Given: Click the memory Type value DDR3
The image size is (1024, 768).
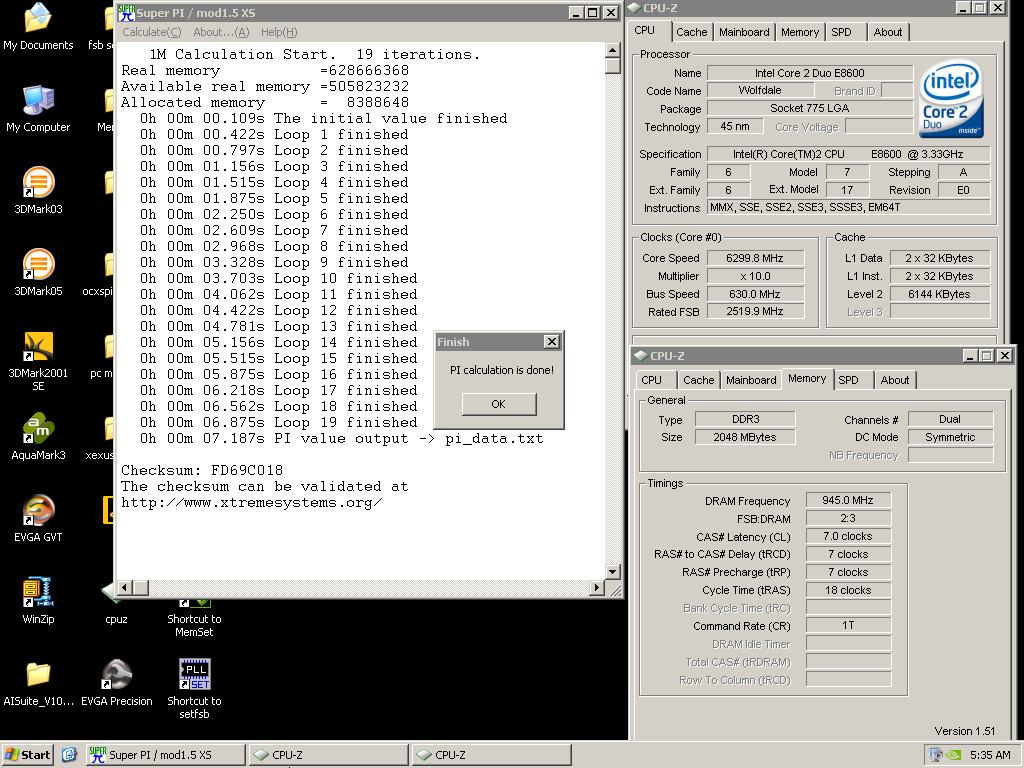Looking at the screenshot, I should [745, 419].
